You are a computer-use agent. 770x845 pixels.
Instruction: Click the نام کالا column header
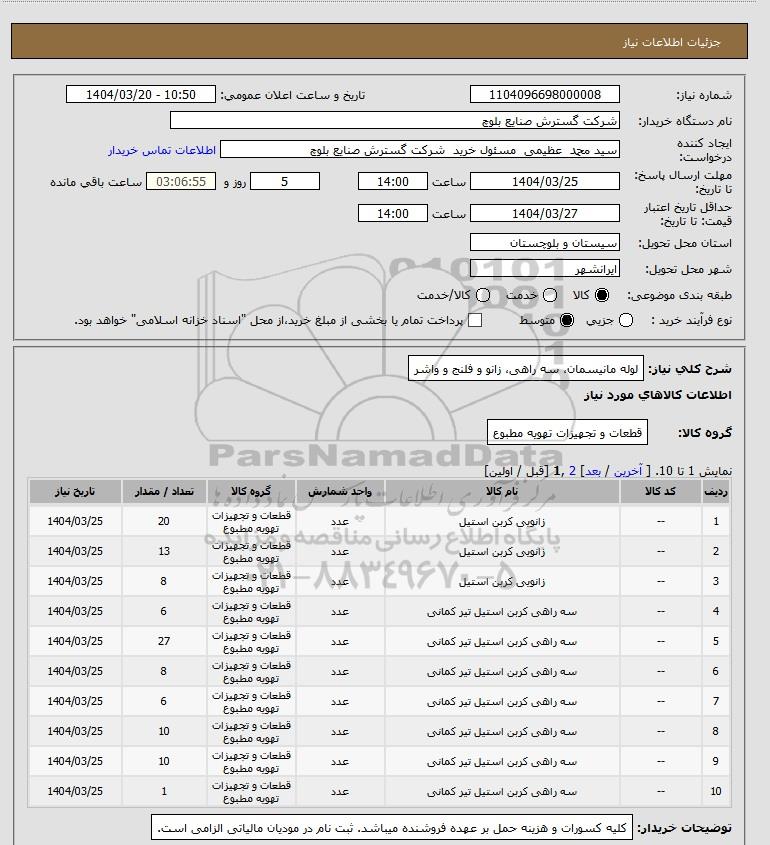coord(502,491)
